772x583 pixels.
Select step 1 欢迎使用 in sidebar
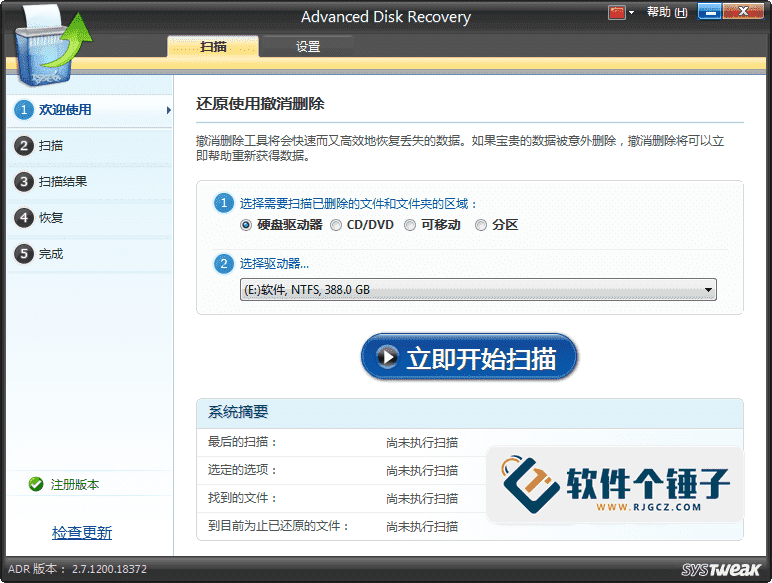point(90,110)
